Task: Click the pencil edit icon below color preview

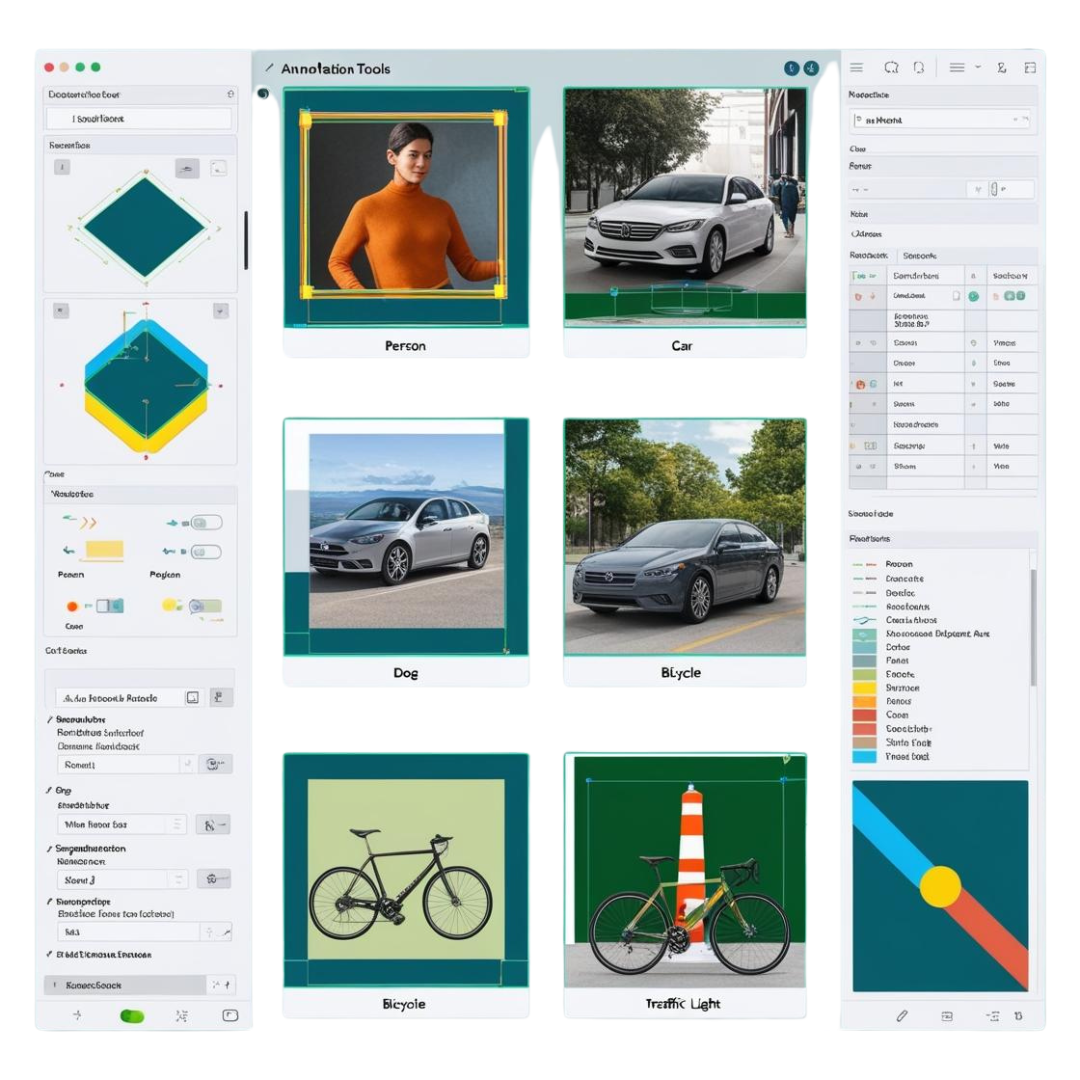Action: (x=902, y=1015)
